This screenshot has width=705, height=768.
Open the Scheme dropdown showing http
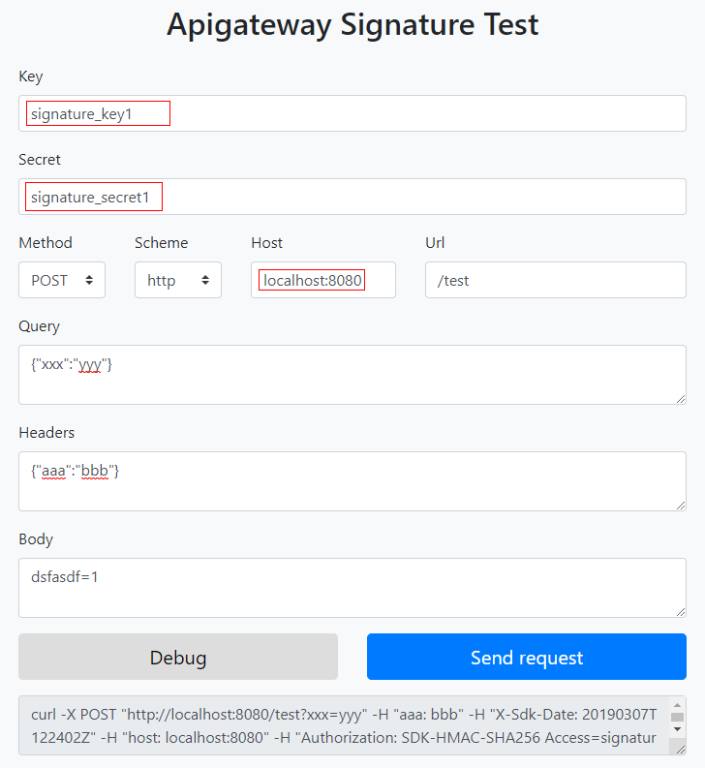178,280
